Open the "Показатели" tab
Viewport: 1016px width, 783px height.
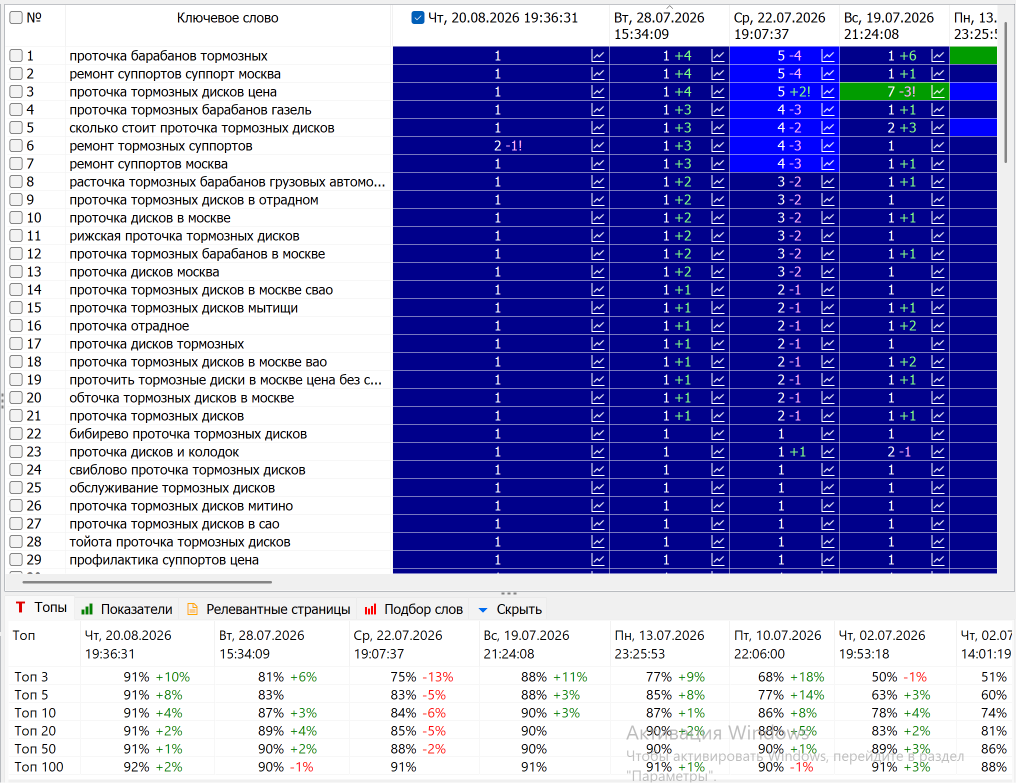(x=127, y=609)
